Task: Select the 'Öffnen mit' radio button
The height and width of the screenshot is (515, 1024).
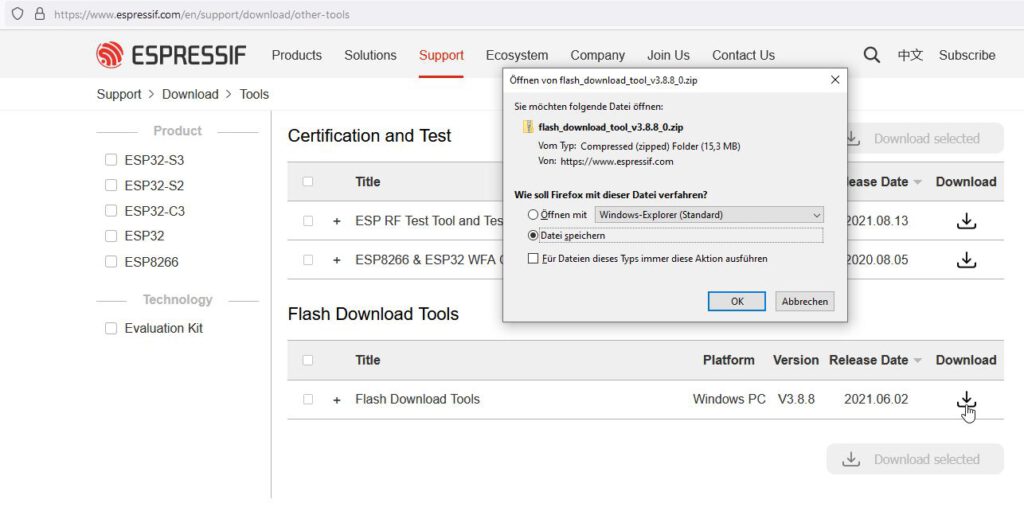Action: (533, 214)
